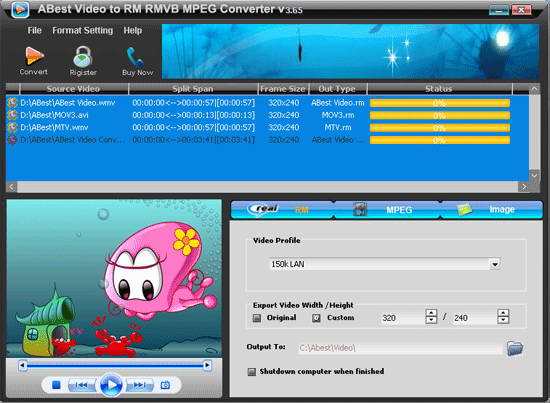The image size is (550, 403).
Task: Select the row D:\ABest\MTV.wmv
Action: coord(267,127)
